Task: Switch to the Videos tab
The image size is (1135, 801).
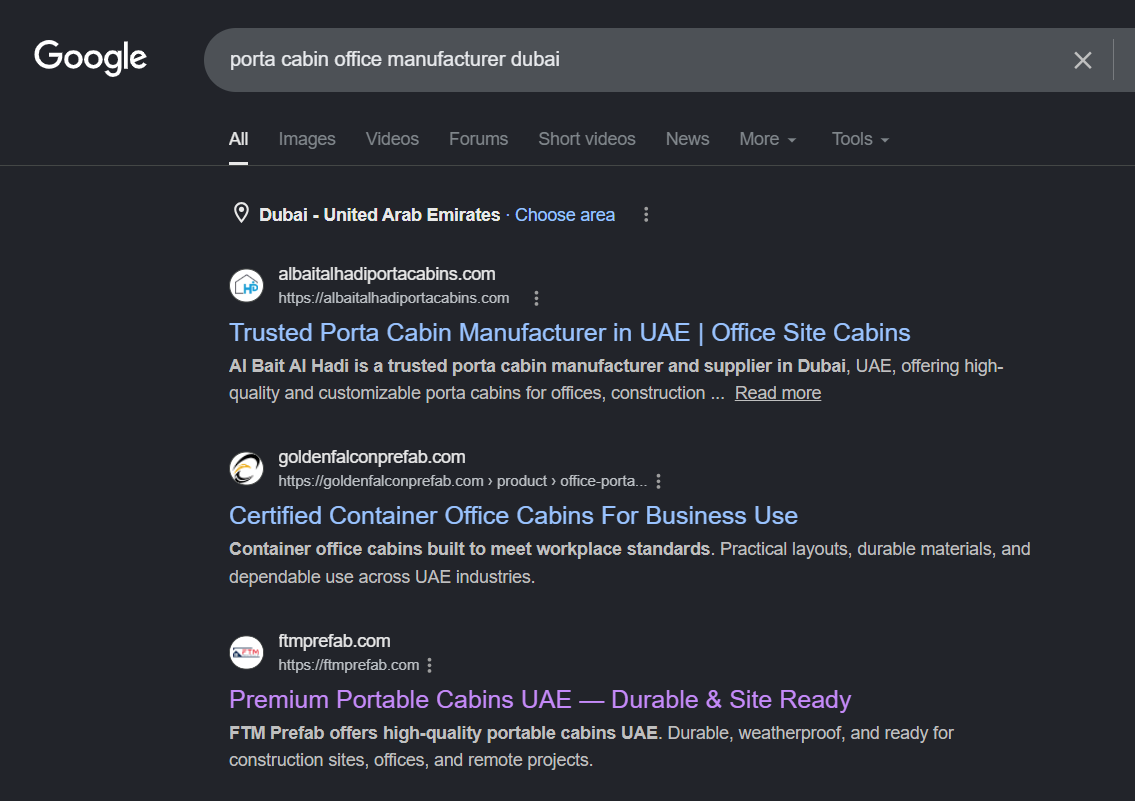Action: 392,139
